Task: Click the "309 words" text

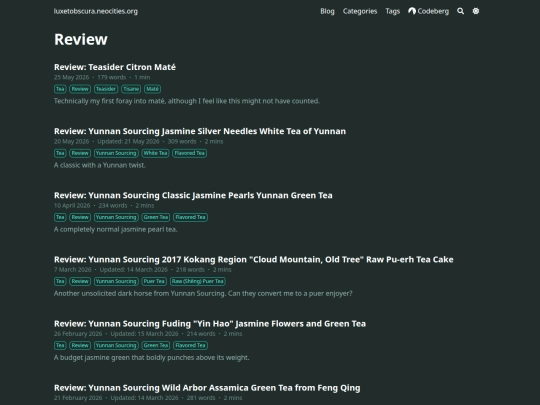Action: (x=182, y=142)
